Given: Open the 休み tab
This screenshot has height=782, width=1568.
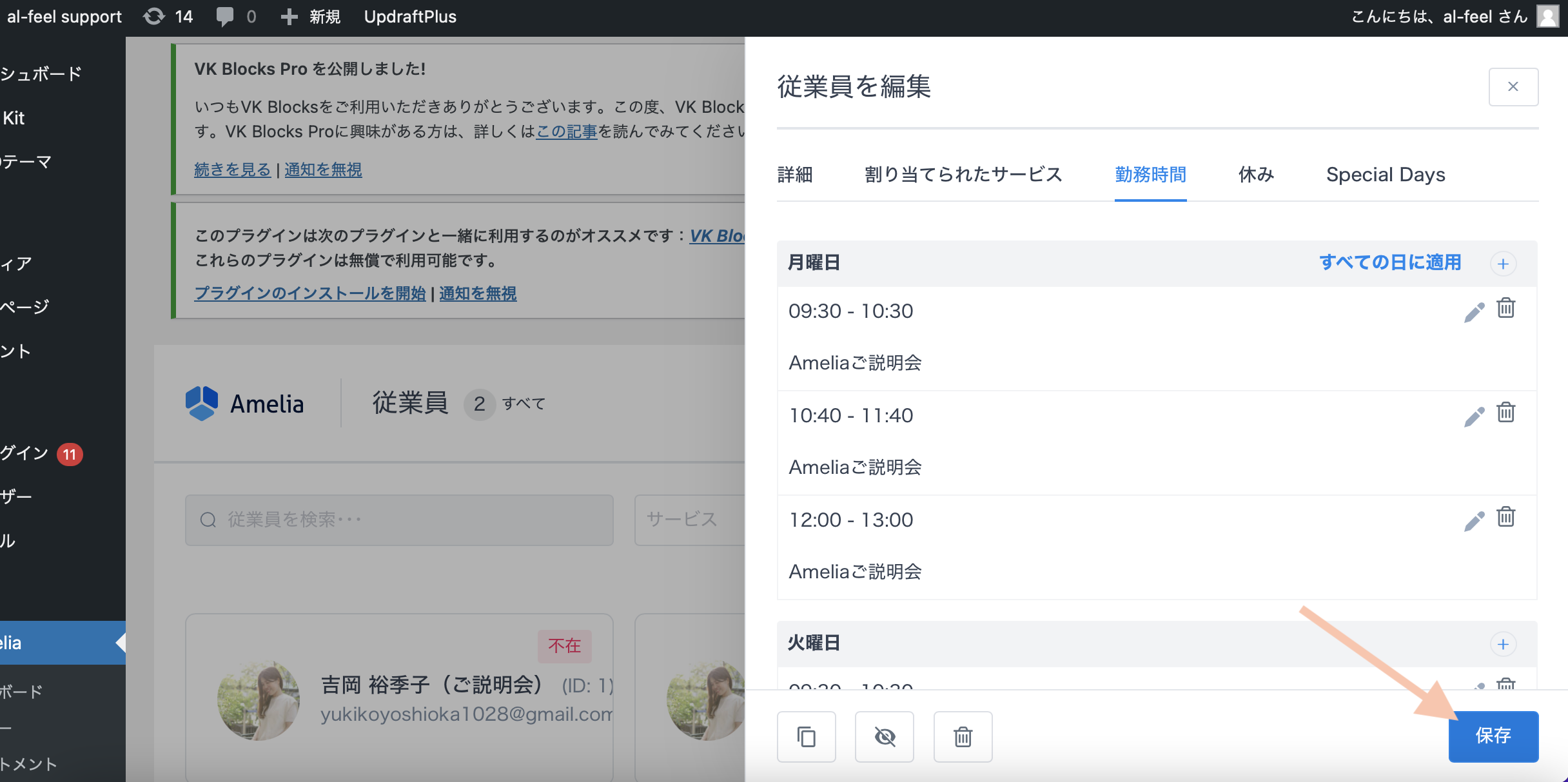Looking at the screenshot, I should point(1256,175).
